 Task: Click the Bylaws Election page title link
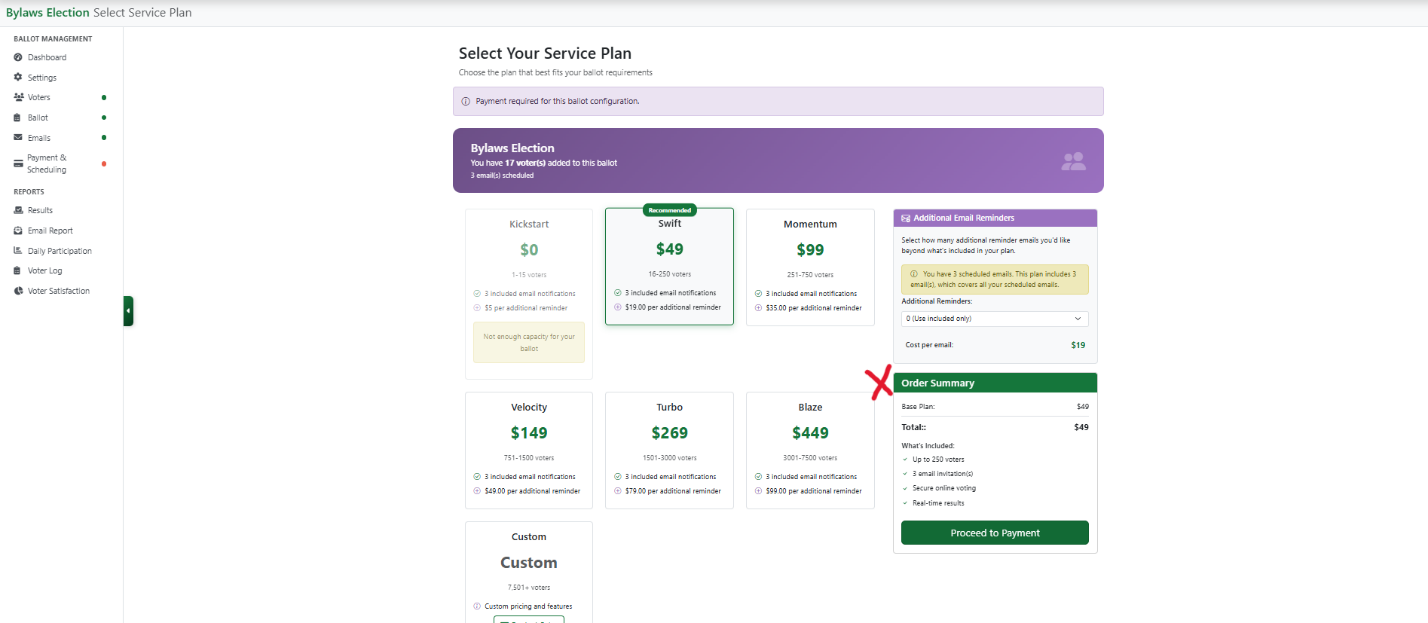[47, 13]
